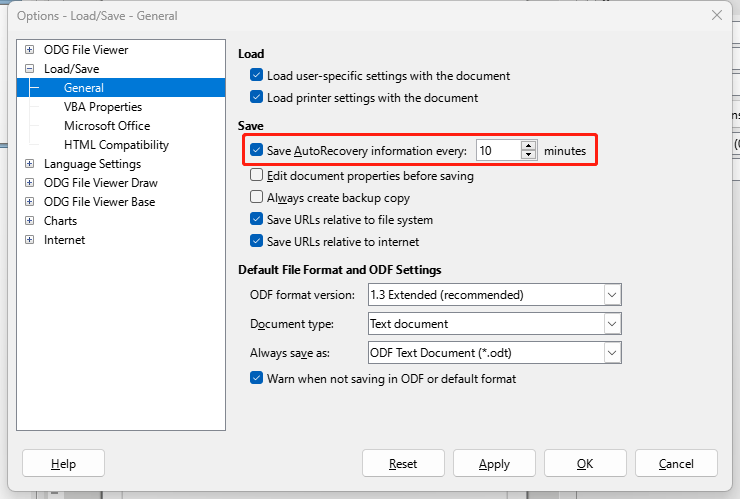Decrease AutoRecovery minutes with down arrow
This screenshot has width=740, height=499.
[529, 155]
